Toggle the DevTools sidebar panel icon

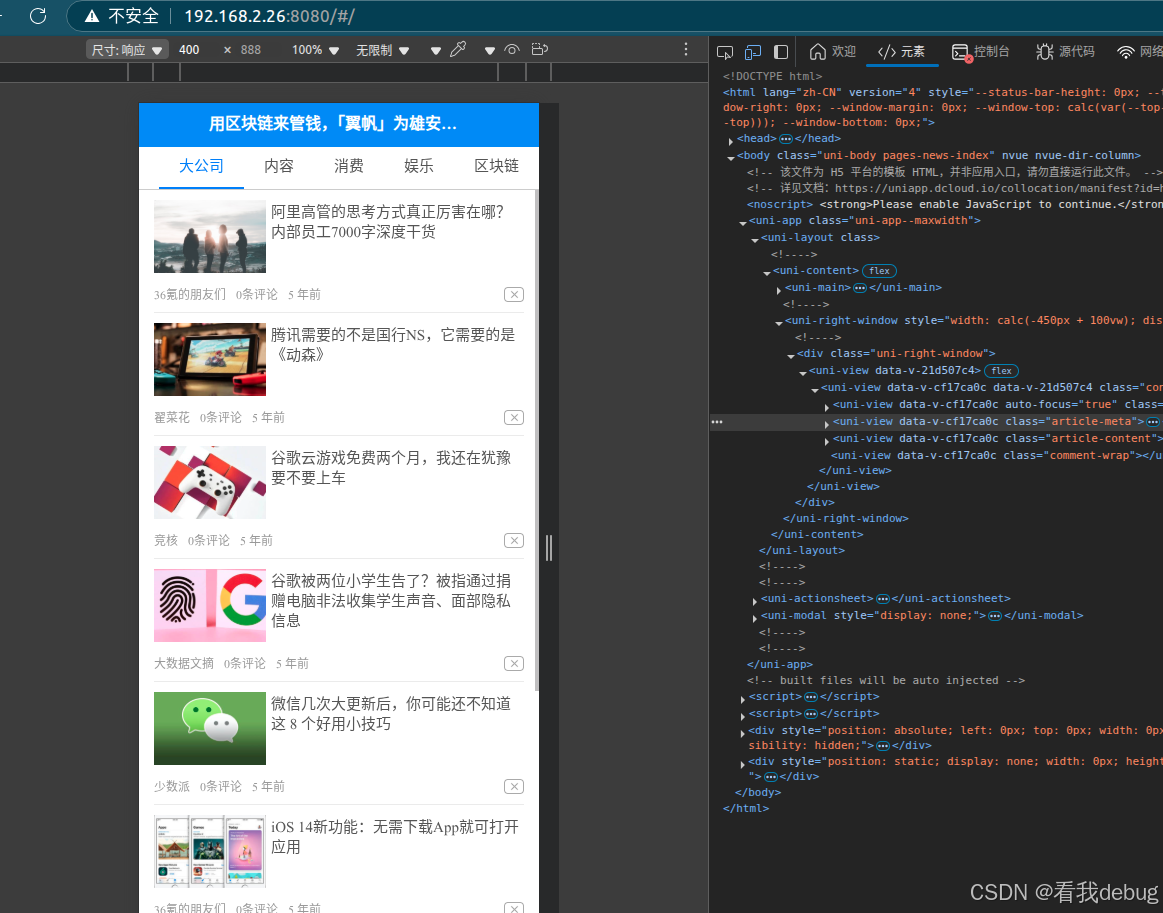click(x=780, y=51)
